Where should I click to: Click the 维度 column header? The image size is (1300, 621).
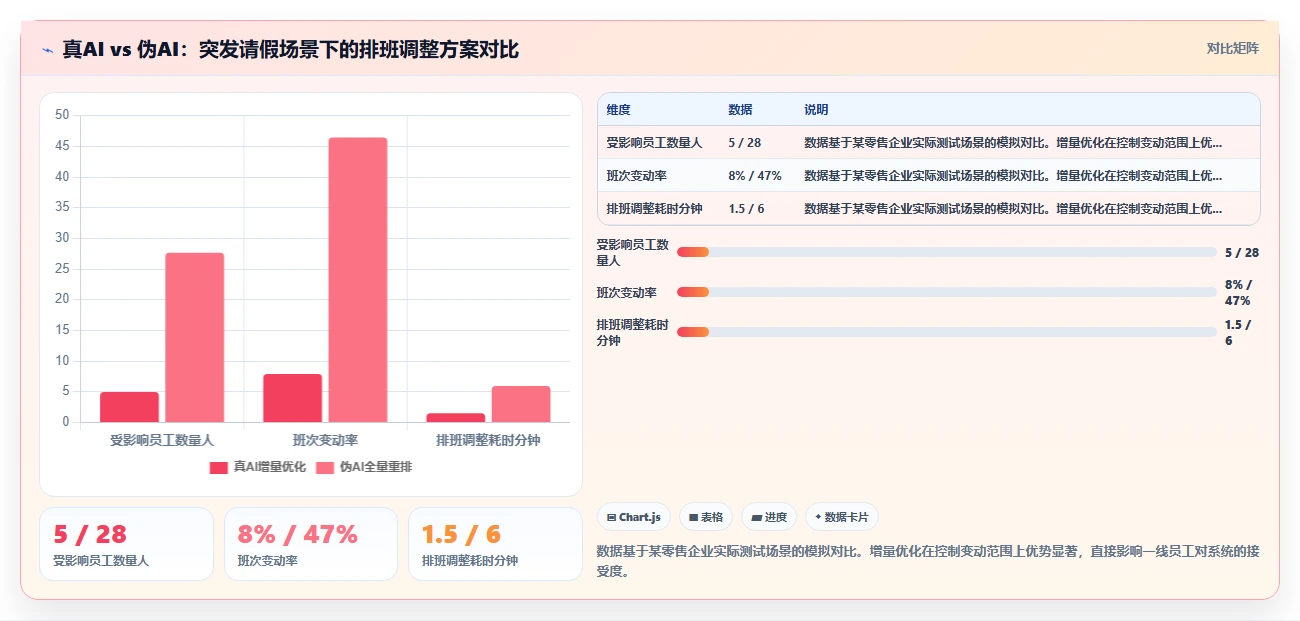click(618, 110)
